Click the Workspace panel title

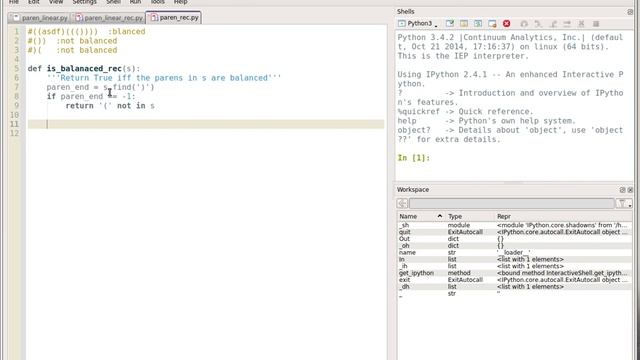point(413,190)
